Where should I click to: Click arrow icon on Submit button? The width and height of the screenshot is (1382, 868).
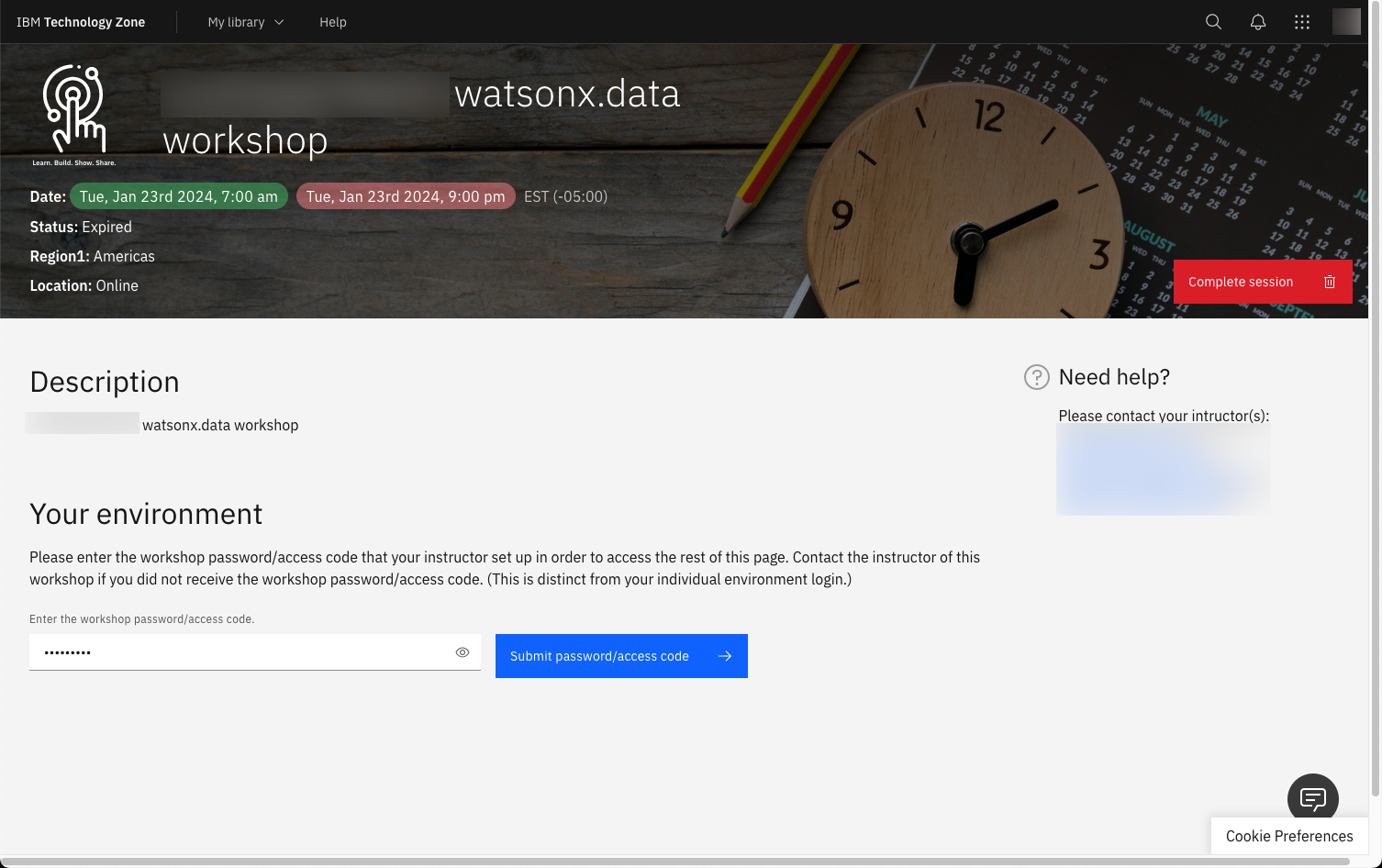(725, 656)
